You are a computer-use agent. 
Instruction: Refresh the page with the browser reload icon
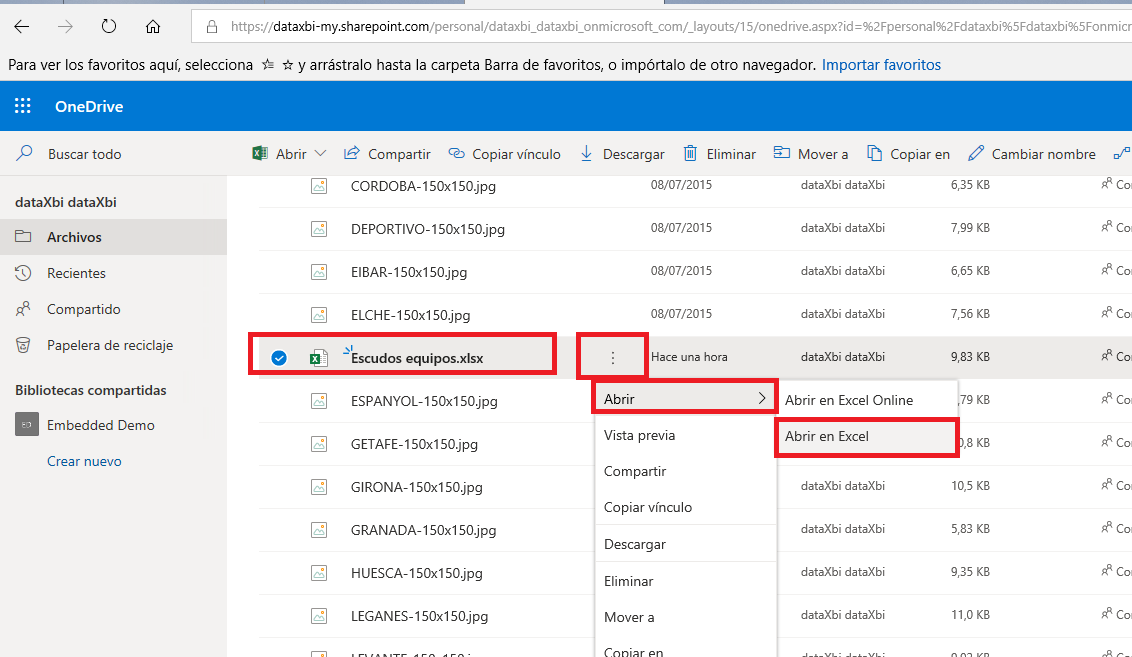[x=108, y=27]
